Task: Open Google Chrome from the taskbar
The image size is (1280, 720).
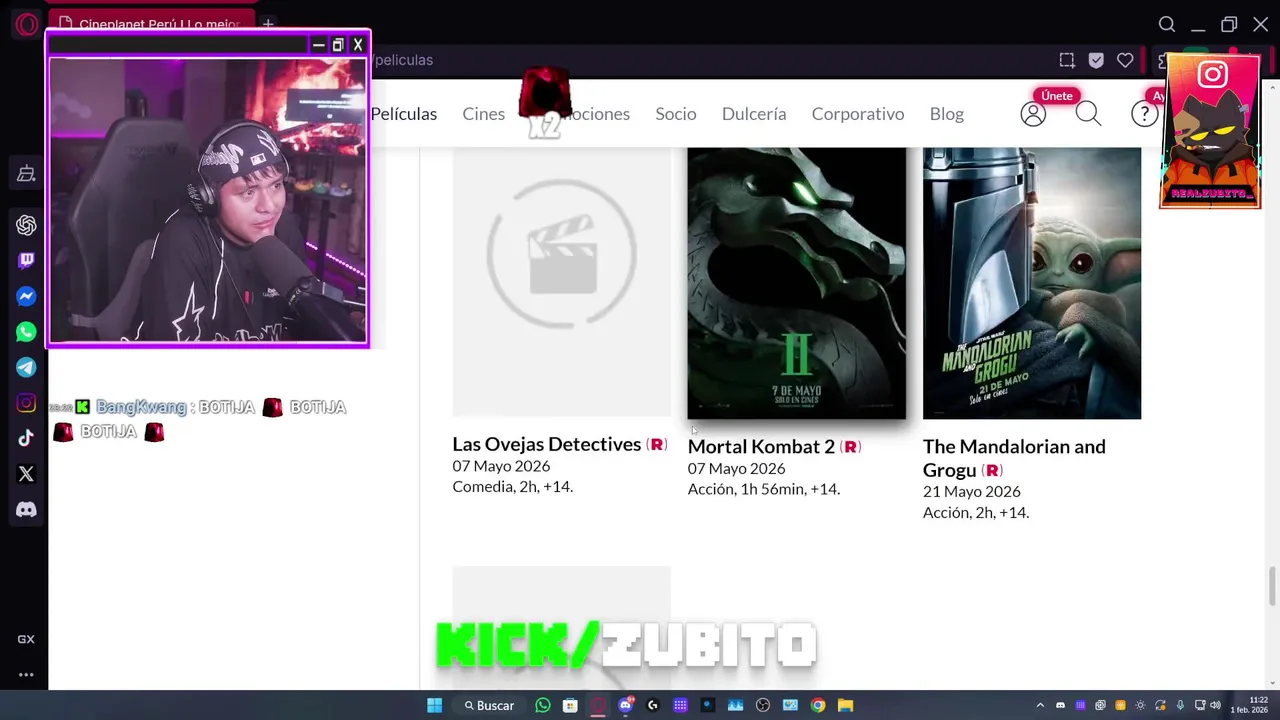Action: point(818,705)
